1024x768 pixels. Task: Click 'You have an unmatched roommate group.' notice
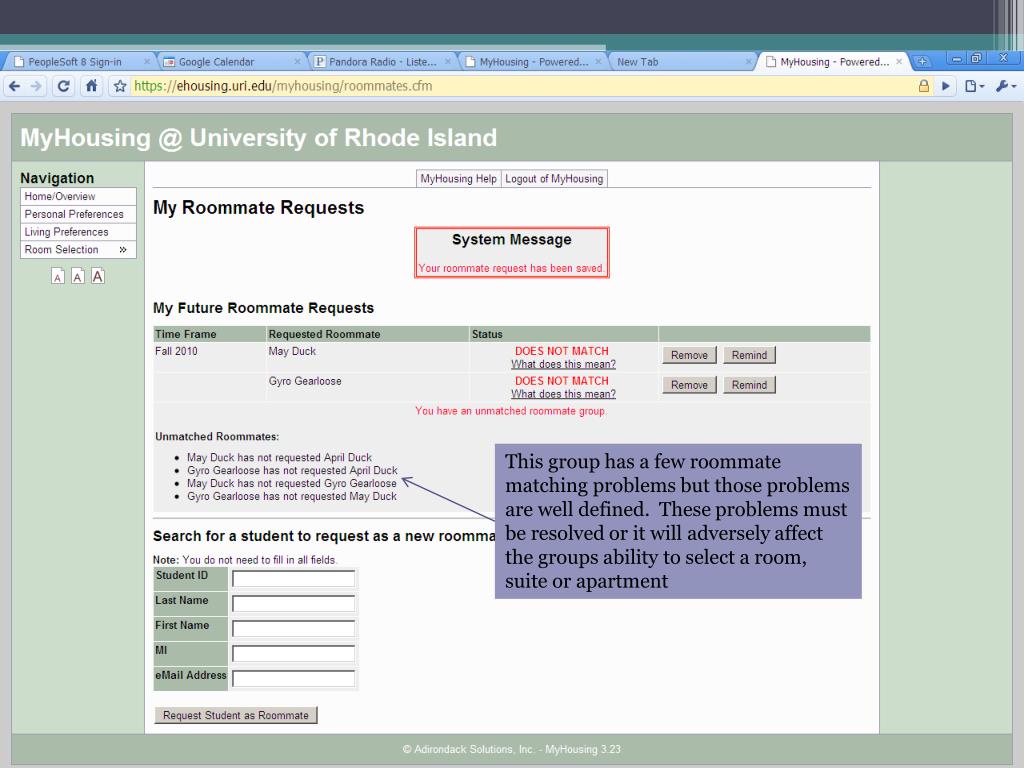[511, 411]
